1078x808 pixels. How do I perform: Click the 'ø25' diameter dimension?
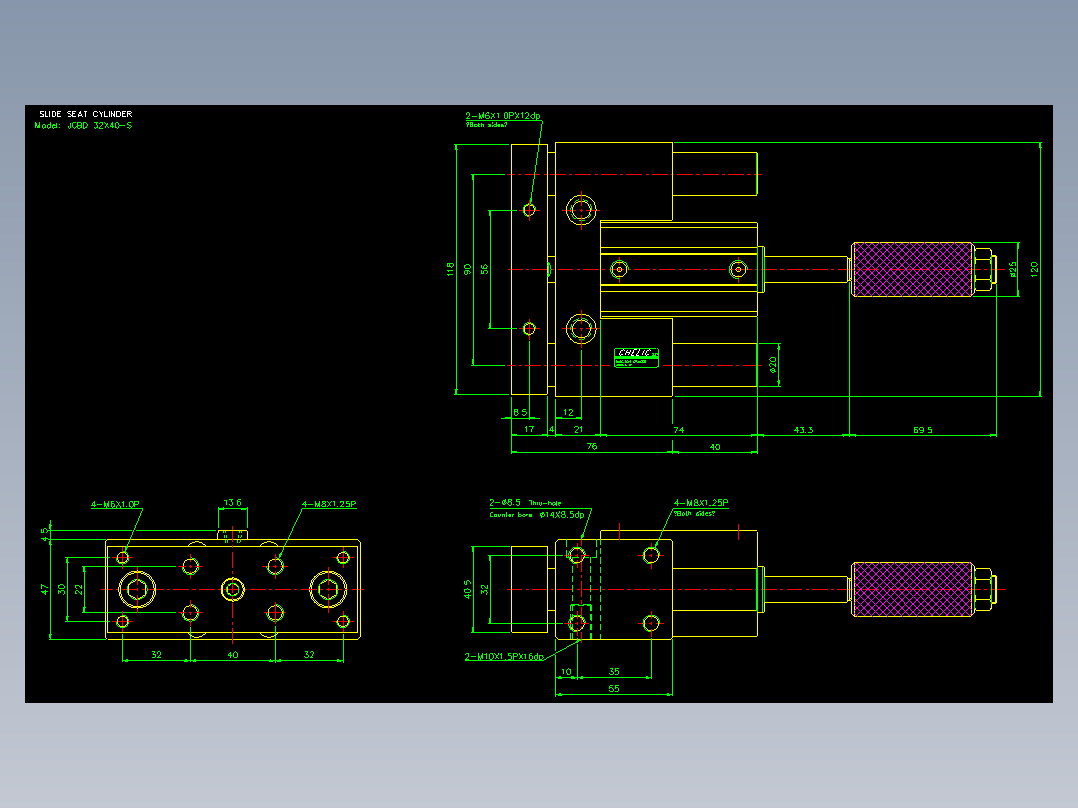pos(1012,269)
